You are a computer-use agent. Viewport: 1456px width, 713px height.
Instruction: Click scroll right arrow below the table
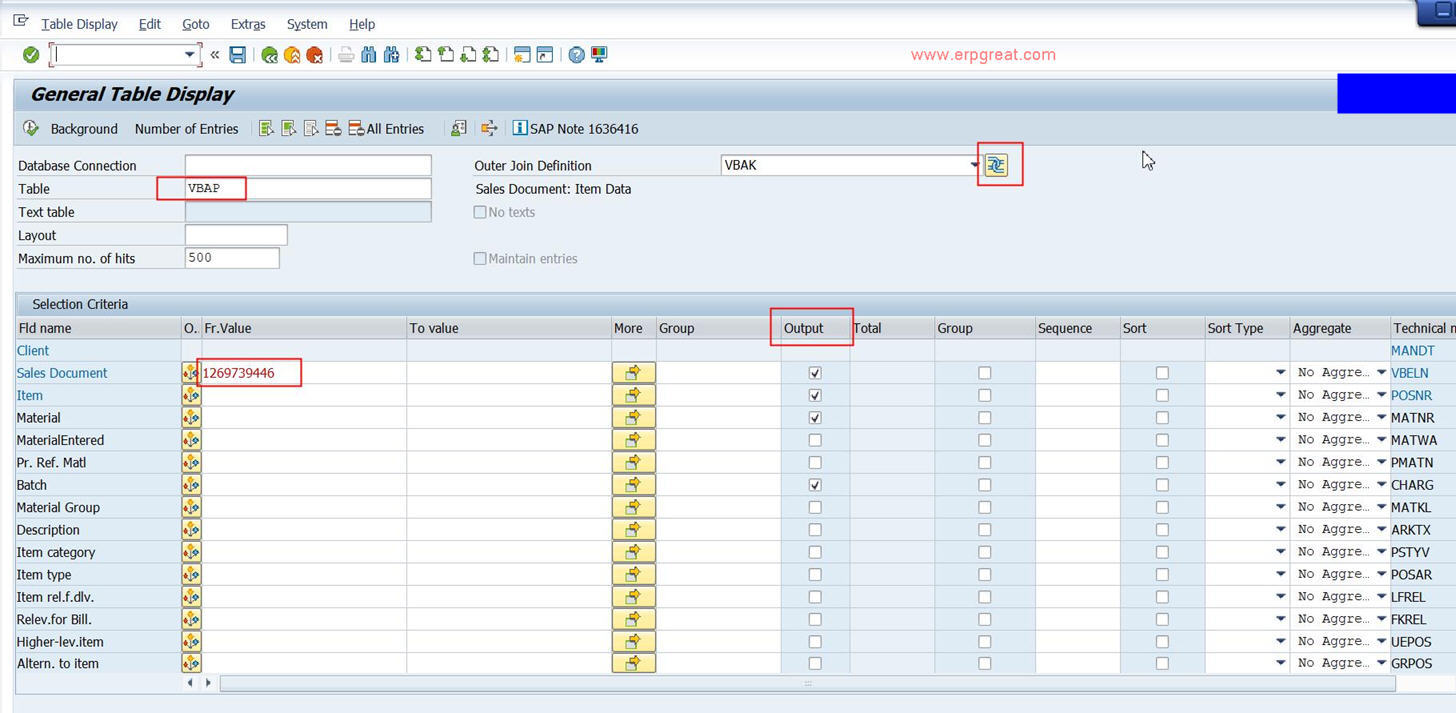point(208,683)
